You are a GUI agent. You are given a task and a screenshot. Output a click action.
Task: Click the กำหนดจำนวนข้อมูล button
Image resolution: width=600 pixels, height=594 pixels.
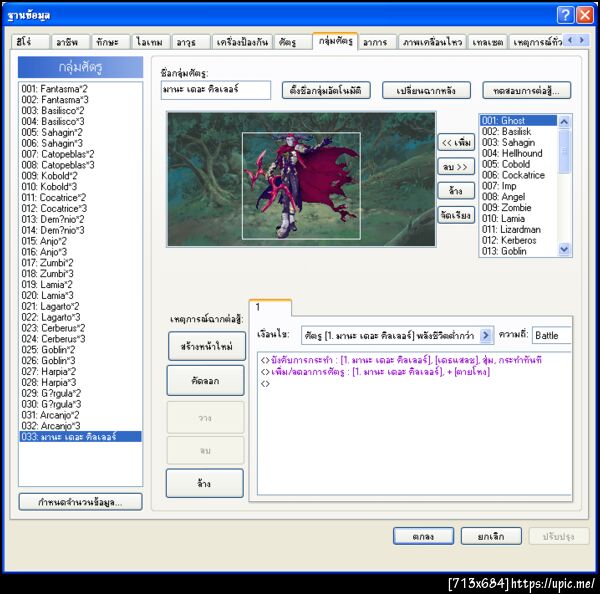(x=80, y=502)
